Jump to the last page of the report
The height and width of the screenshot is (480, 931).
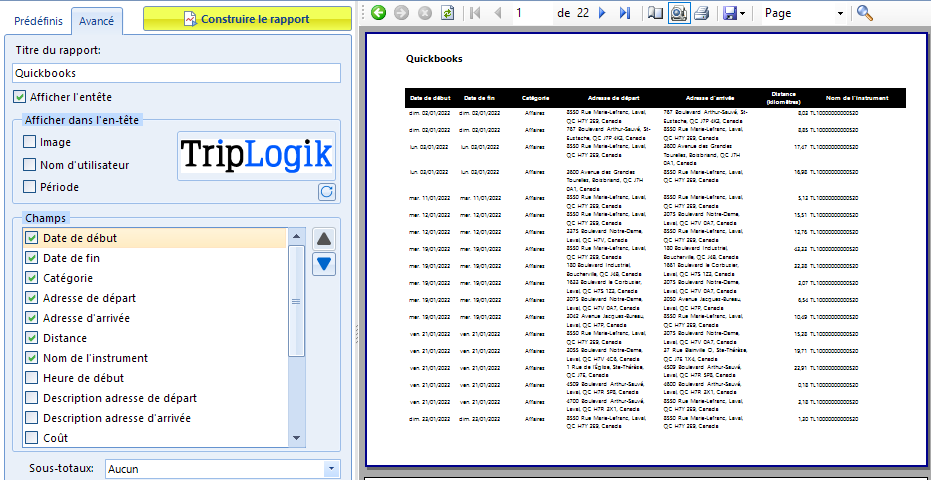pyautogui.click(x=625, y=13)
